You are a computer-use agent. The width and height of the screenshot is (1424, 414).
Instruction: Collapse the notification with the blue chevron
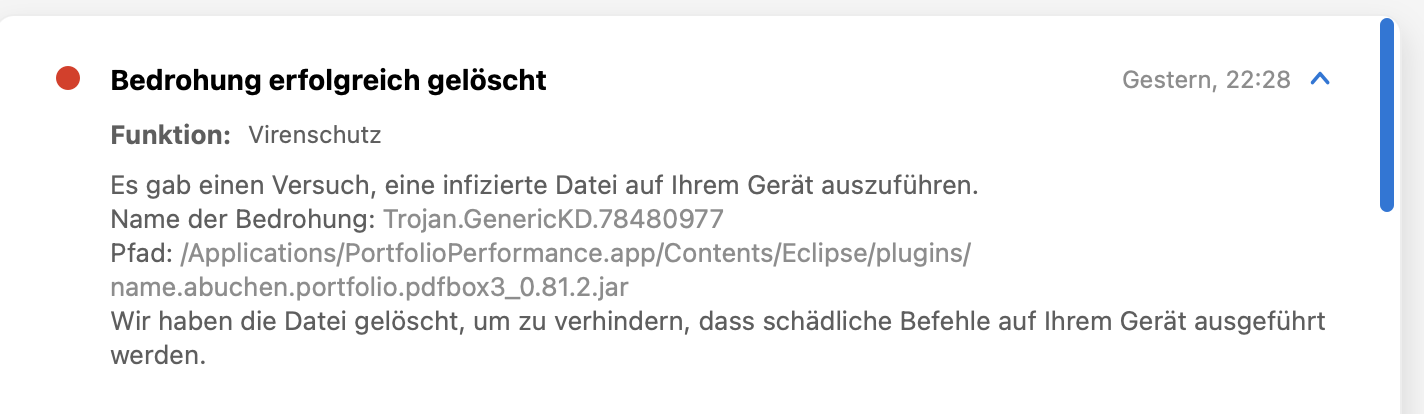(1320, 79)
